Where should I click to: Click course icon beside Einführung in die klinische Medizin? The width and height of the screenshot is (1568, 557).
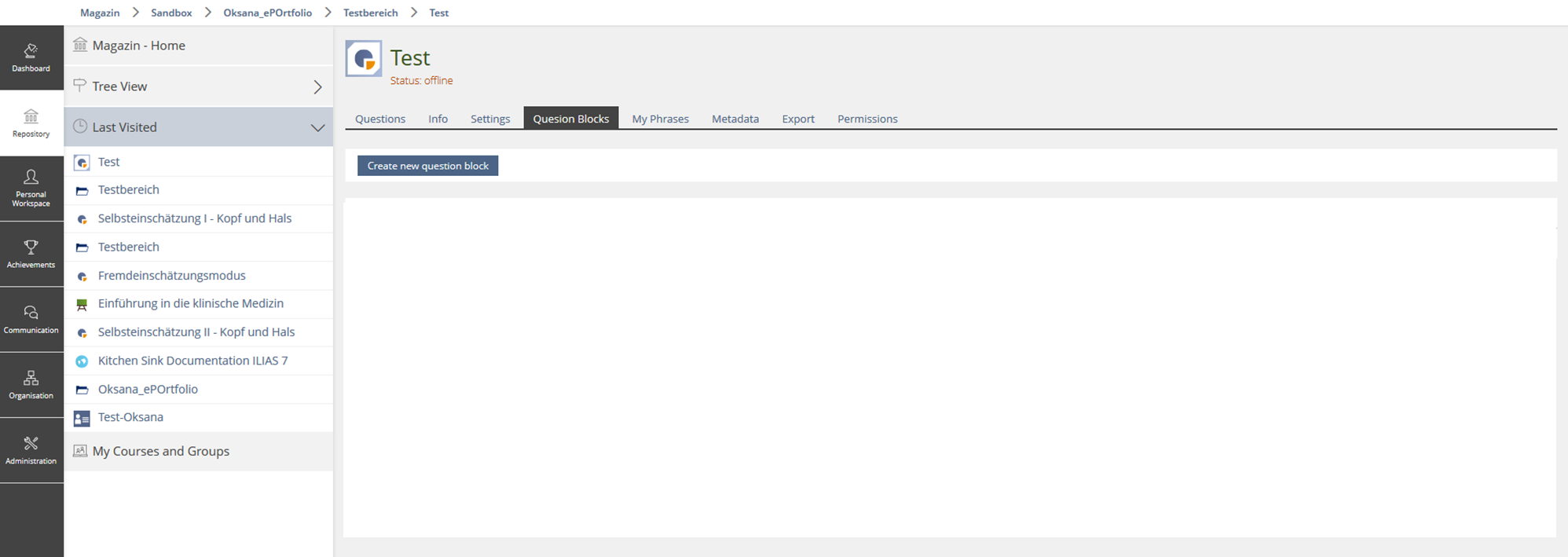82,305
